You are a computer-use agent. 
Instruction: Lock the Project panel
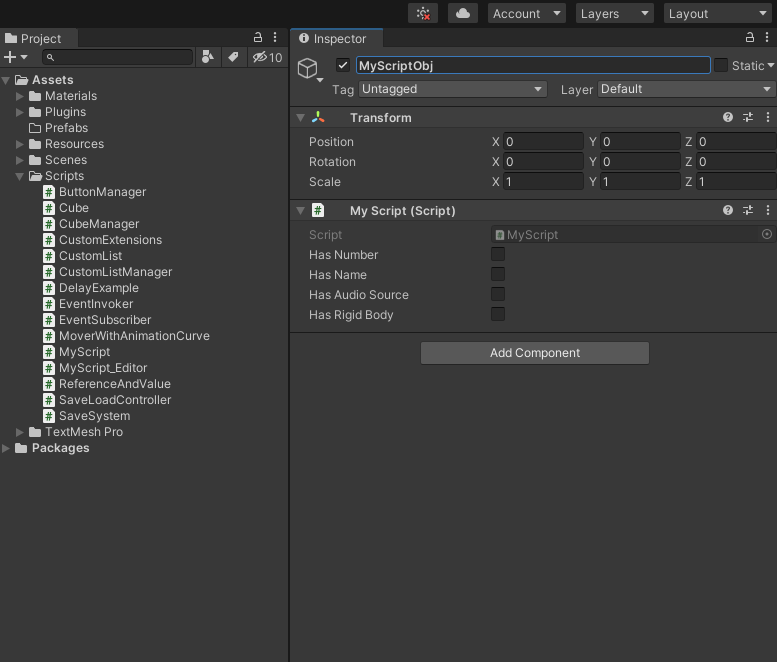click(x=258, y=37)
